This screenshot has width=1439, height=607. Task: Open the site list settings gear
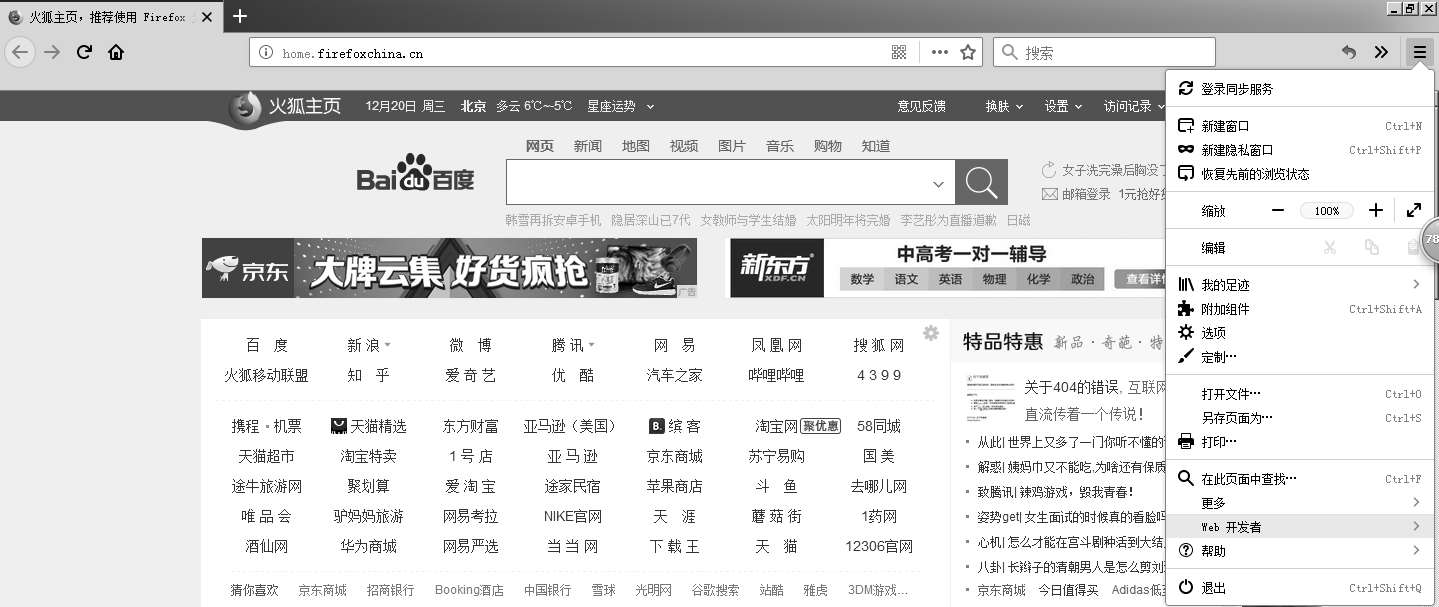point(931,333)
